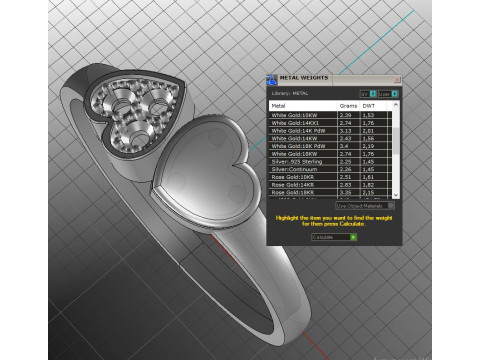Toggle the GV library button
Screen dimensions: 480x360
pos(368,94)
